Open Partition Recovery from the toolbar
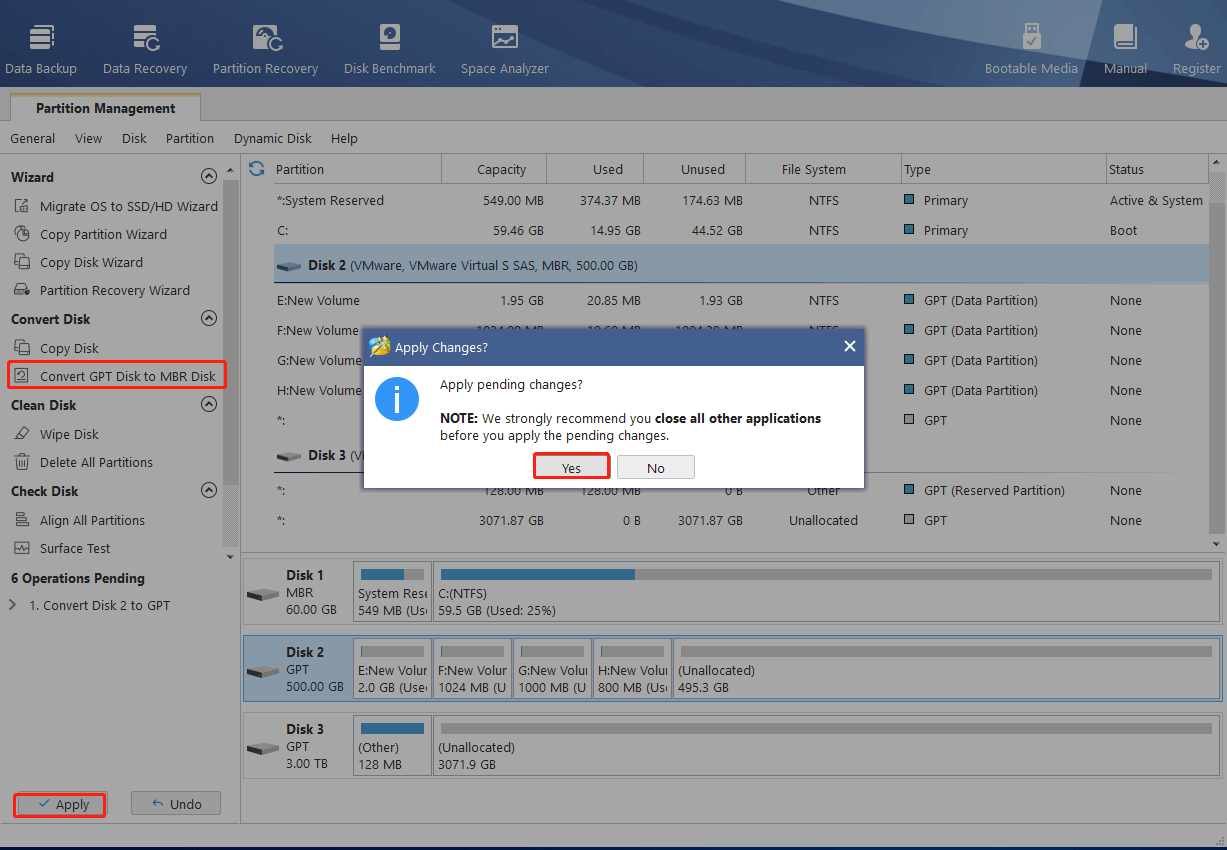 tap(265, 50)
